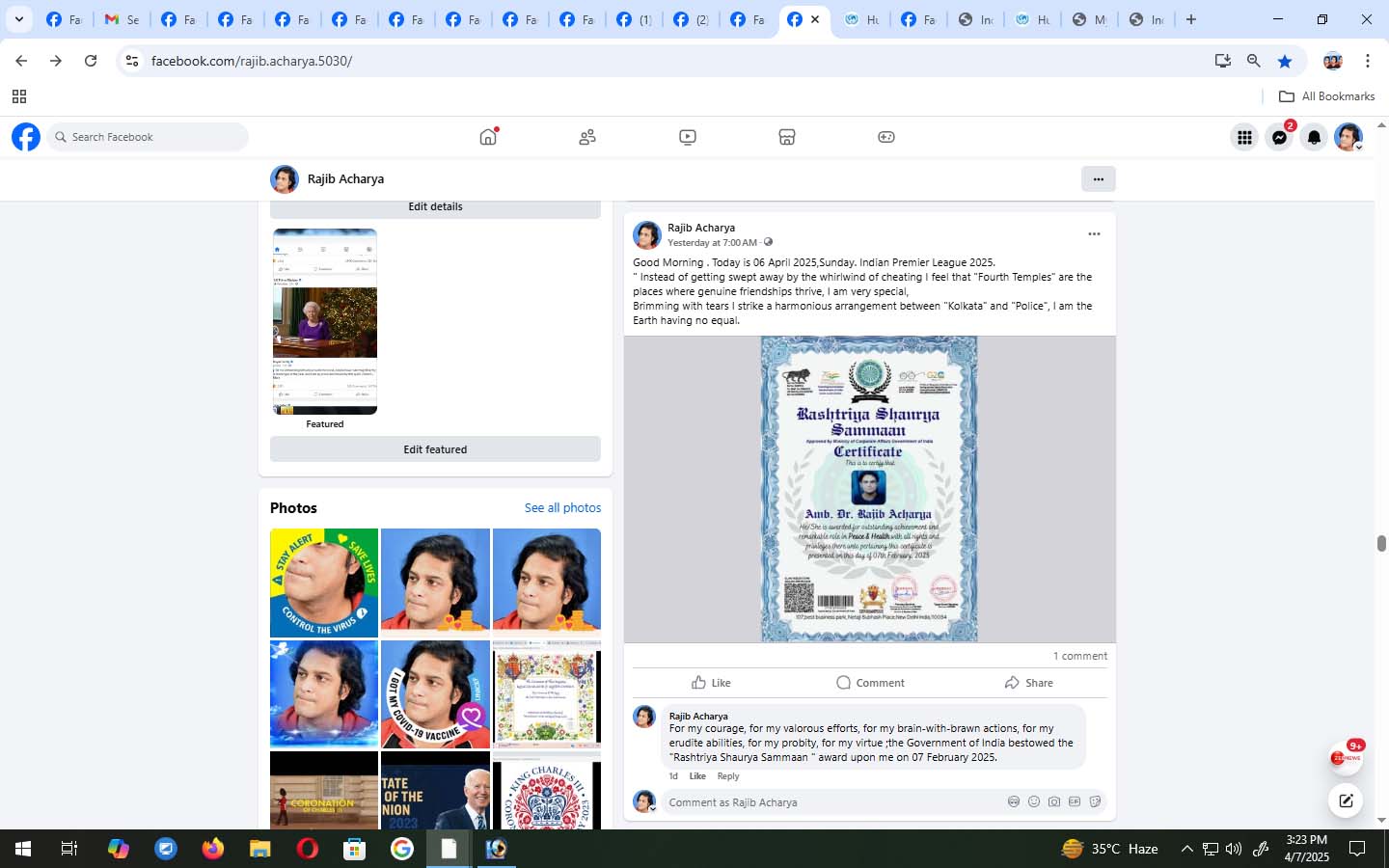Viewport: 1389px width, 868px height.
Task: Open the 'Yesterday at 7:00 AM' timestamp
Action: (712, 243)
